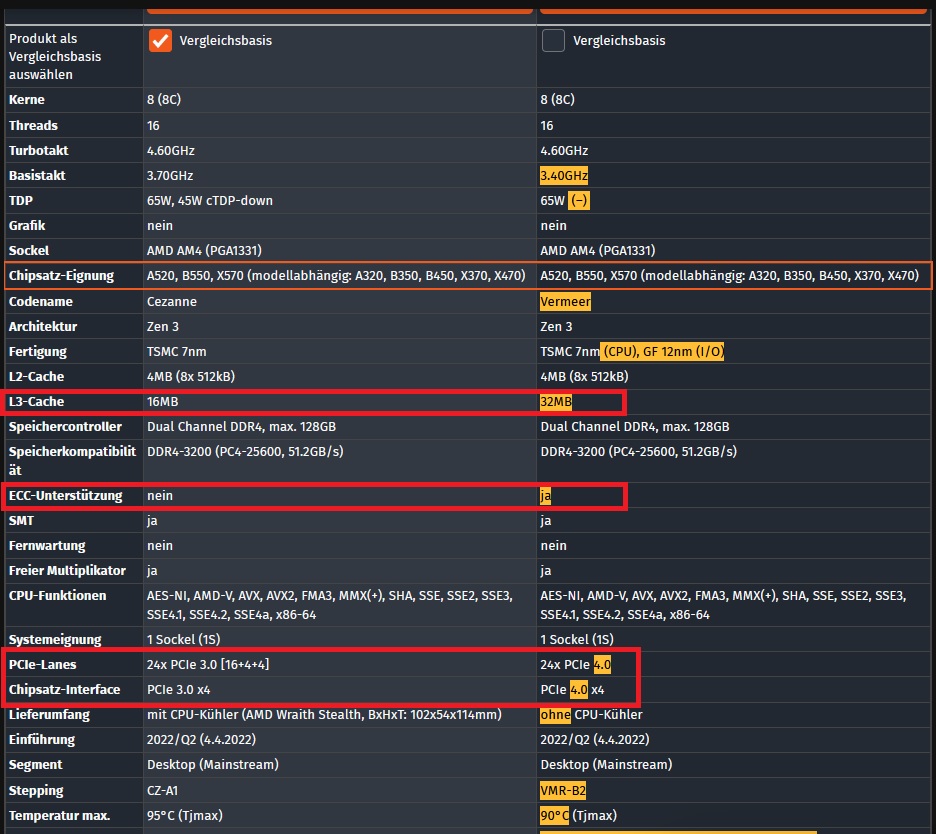
Task: Click the highlighted 'ohne' CPU-Kühler text
Action: (x=556, y=715)
